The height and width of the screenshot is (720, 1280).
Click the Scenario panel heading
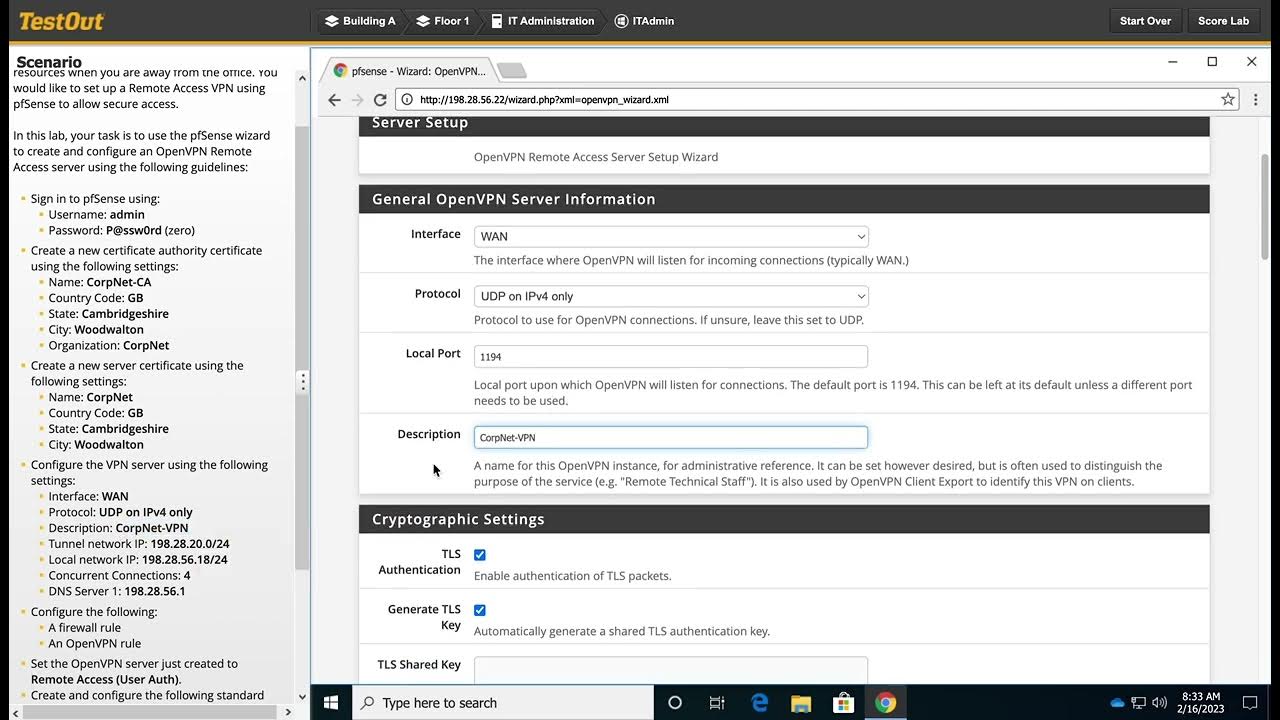pos(49,62)
